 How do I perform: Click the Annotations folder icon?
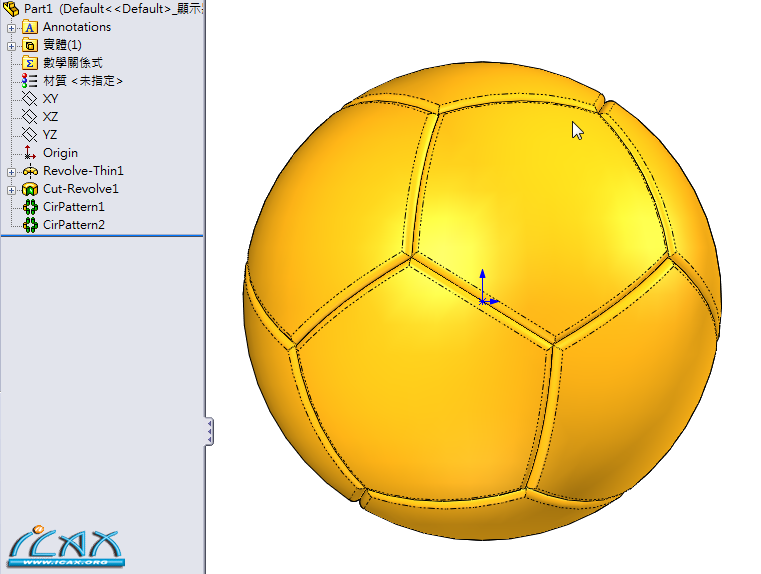pos(30,27)
